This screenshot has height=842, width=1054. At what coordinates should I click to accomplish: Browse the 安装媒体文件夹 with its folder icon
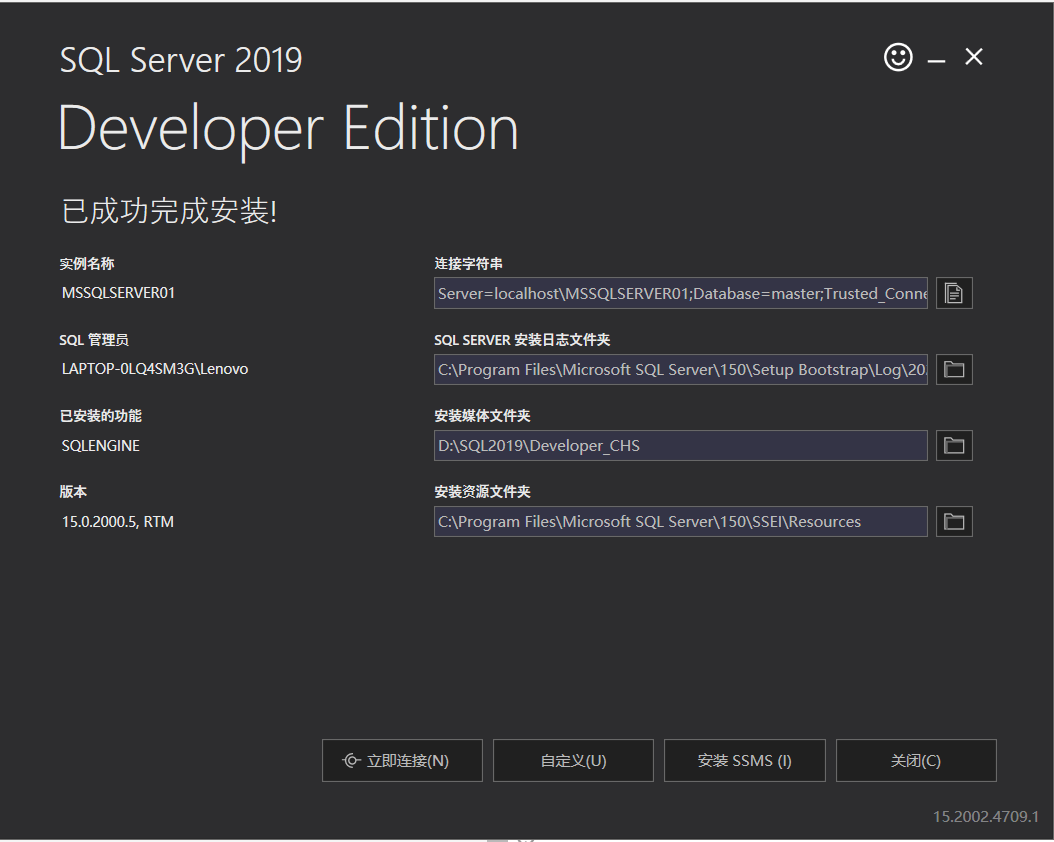(x=953, y=445)
